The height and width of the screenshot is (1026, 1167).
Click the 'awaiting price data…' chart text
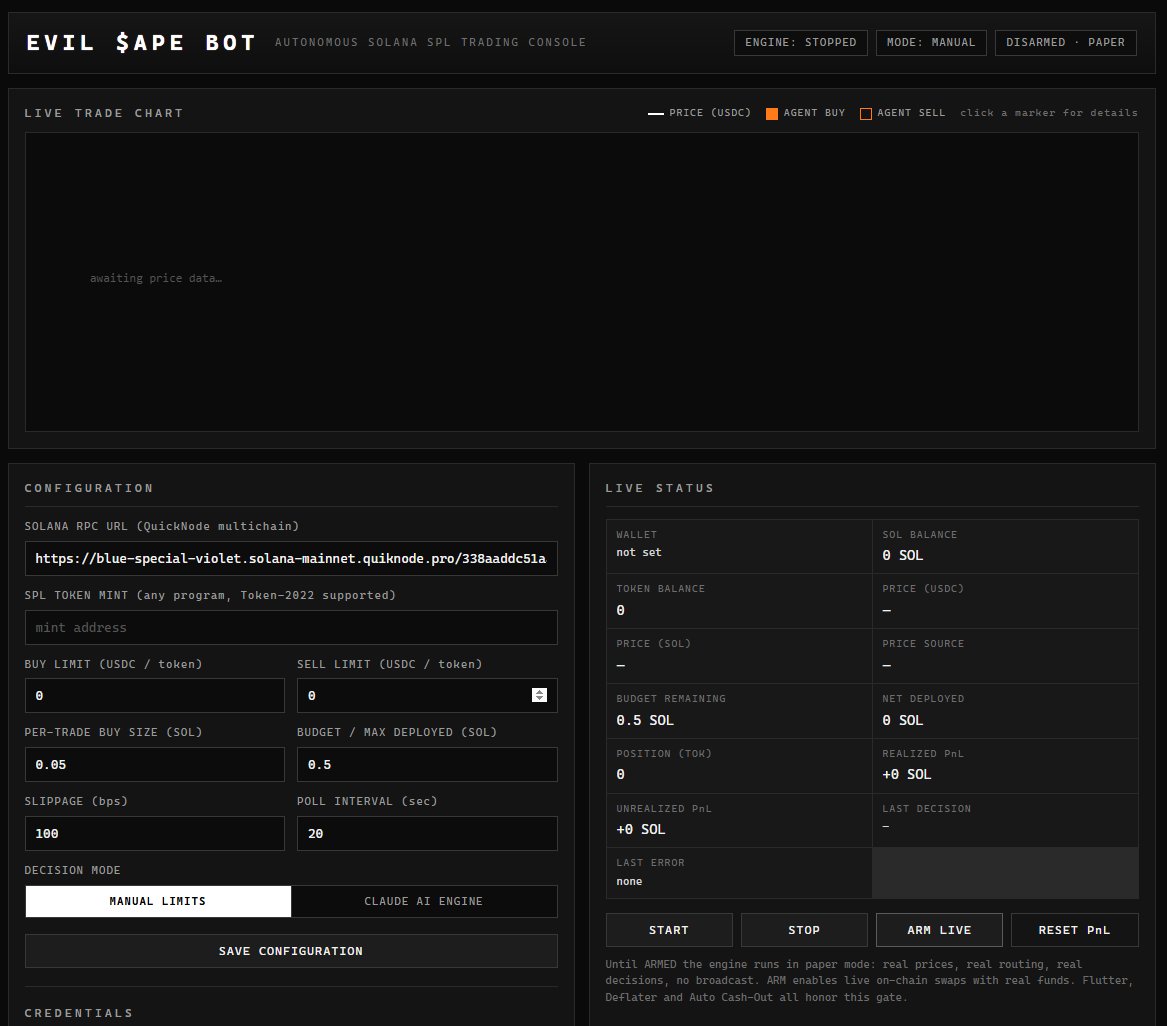[x=156, y=278]
